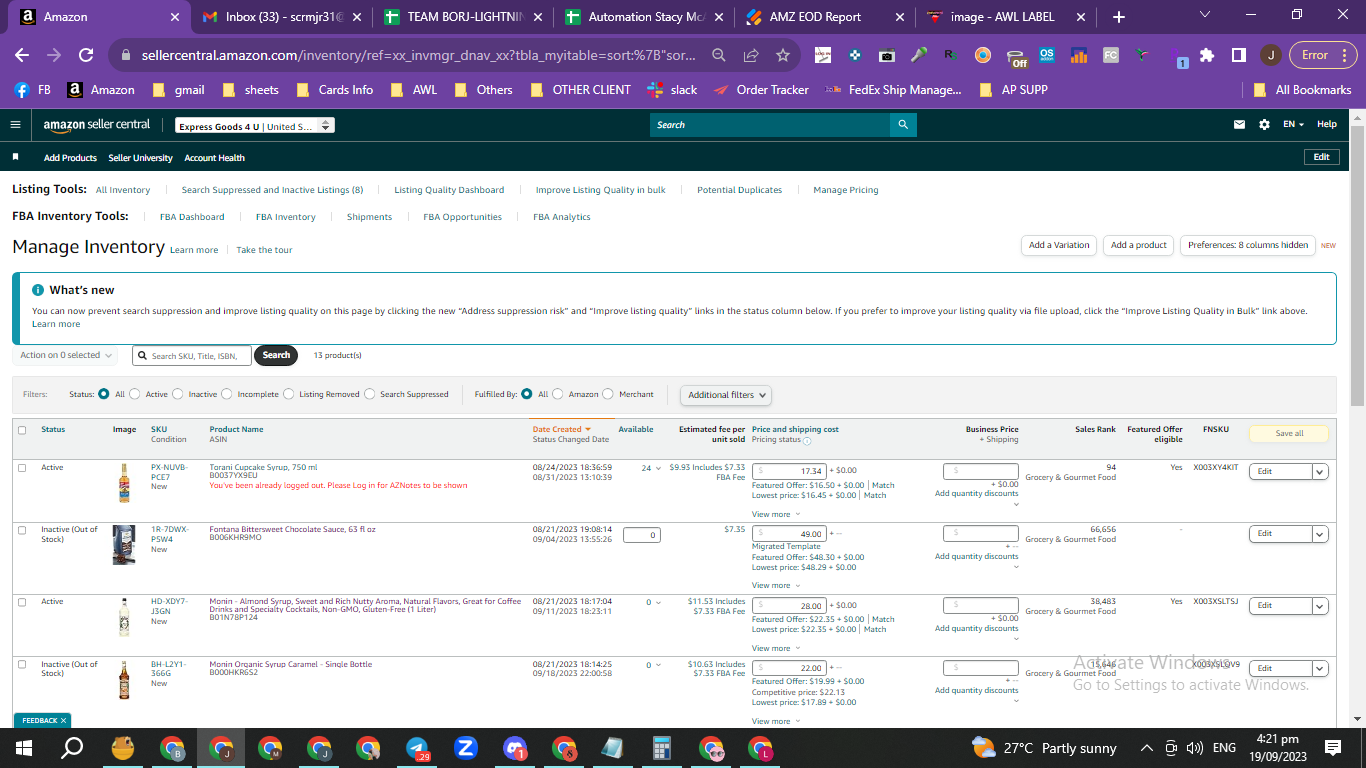Open the Seller Central settings gear
Image resolution: width=1366 pixels, height=768 pixels.
(1264, 125)
